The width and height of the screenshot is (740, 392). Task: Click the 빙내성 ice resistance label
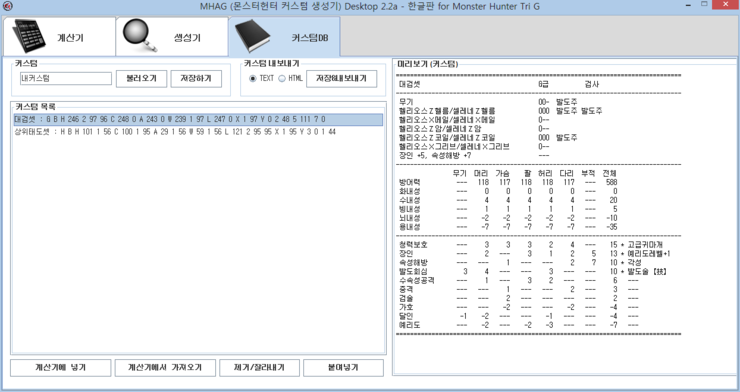click(x=409, y=209)
